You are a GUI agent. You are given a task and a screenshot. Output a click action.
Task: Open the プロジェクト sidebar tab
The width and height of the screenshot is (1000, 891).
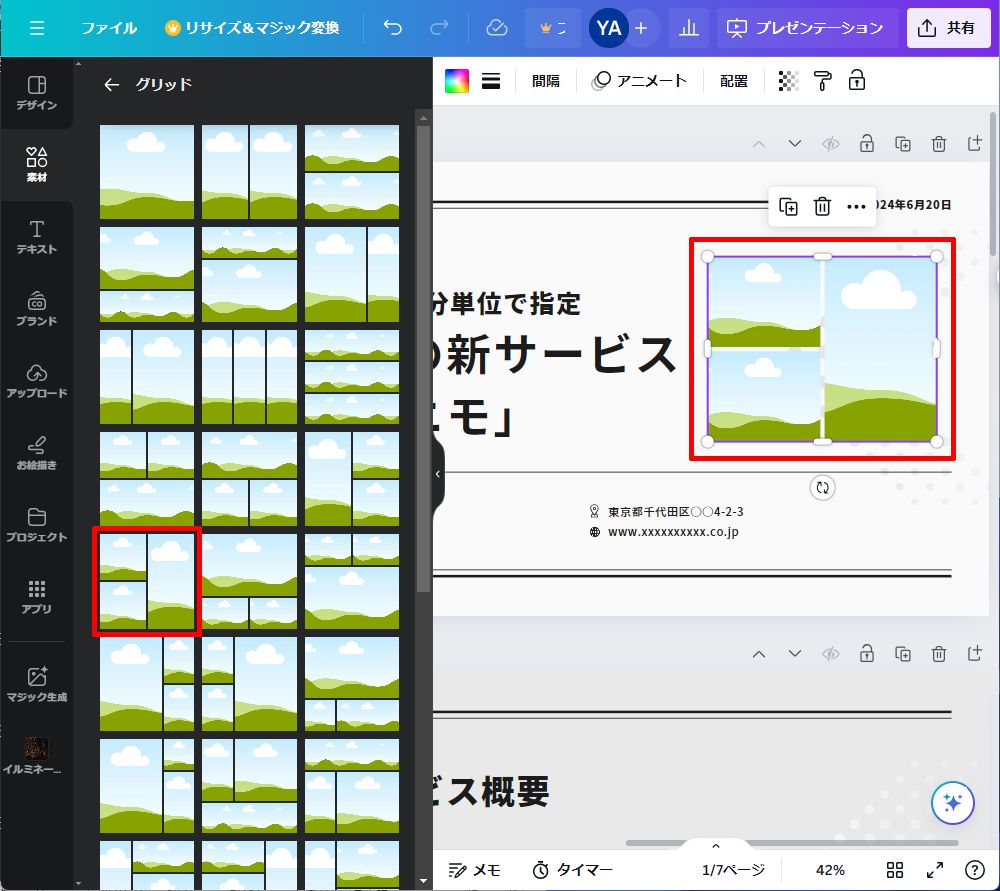point(36,525)
